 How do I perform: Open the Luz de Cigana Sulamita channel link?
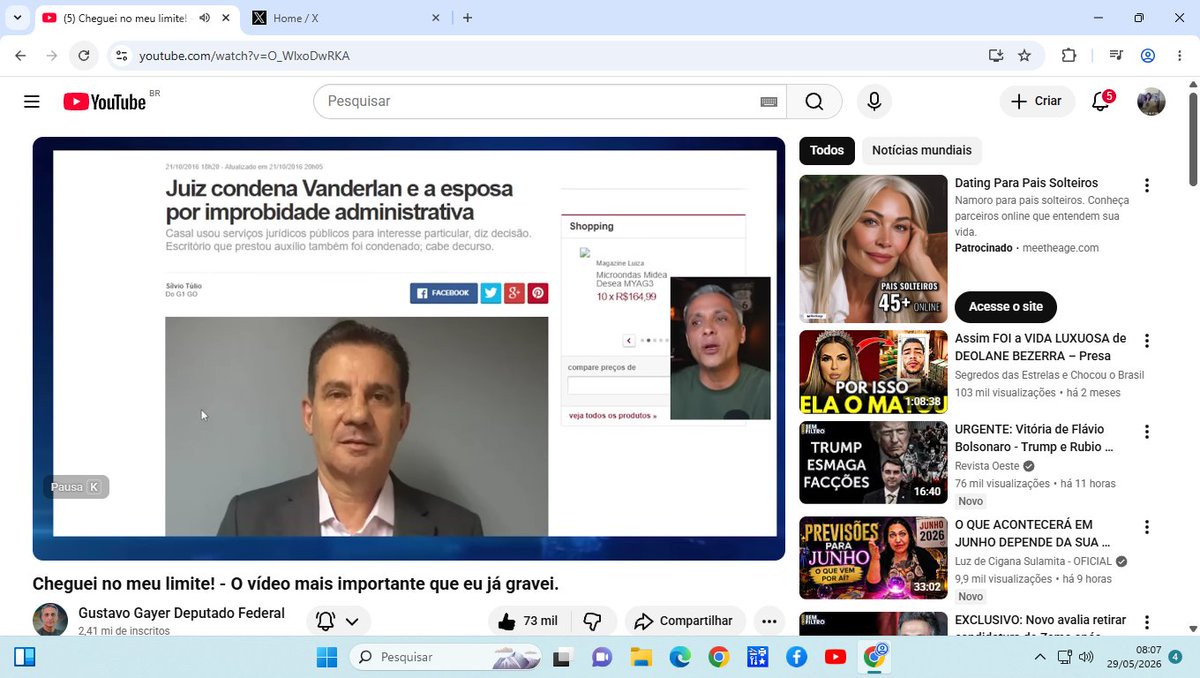click(x=1034, y=561)
